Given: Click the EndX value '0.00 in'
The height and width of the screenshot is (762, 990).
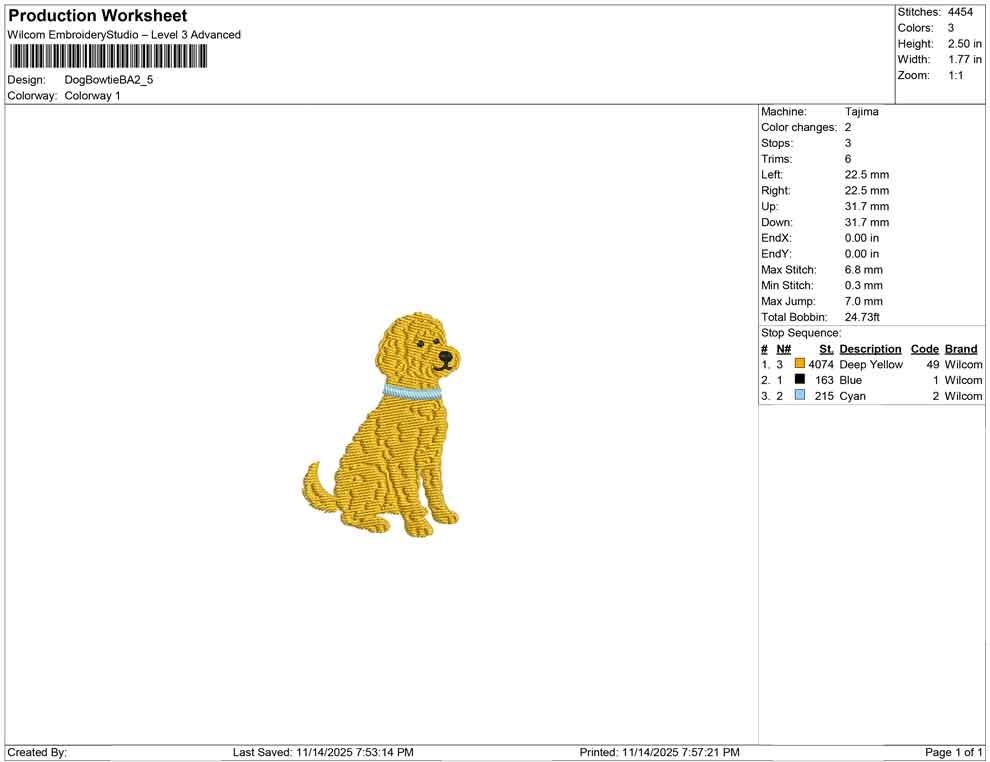Looking at the screenshot, I should [862, 237].
